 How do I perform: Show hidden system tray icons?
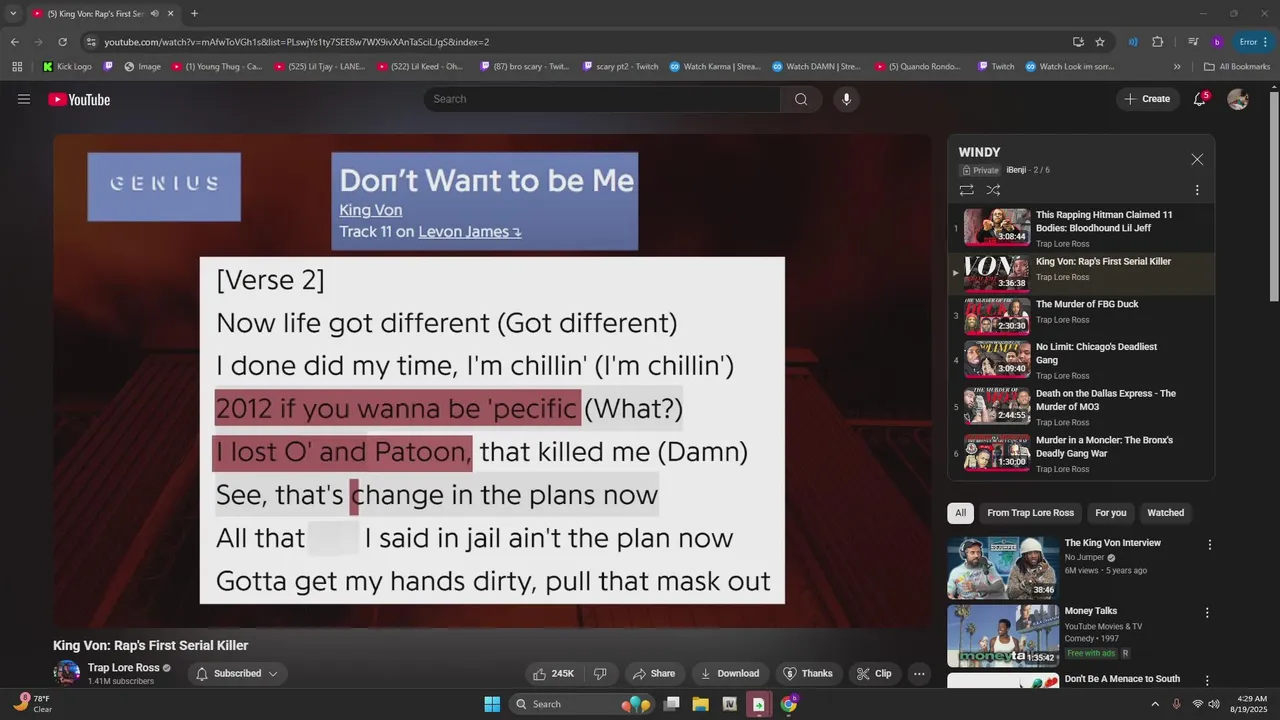click(1156, 704)
